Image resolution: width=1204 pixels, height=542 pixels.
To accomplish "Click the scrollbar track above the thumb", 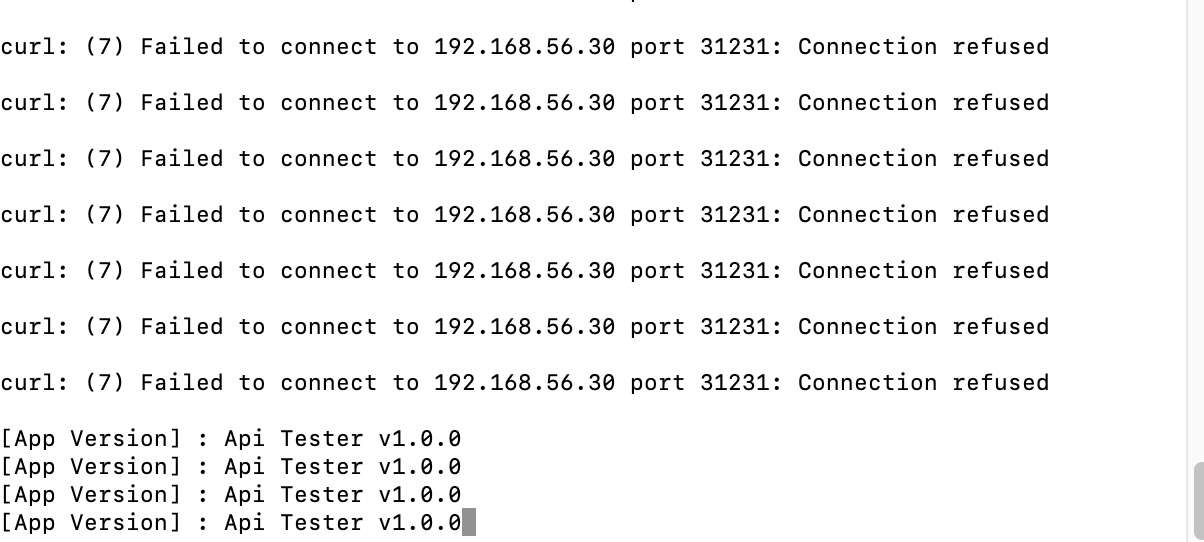I will tap(1198, 230).
